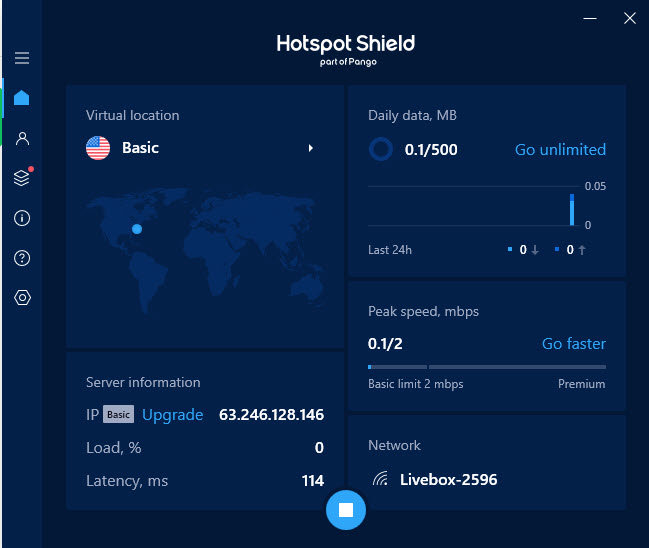The image size is (649, 548).
Task: Click the Last 24h label
Action: (x=390, y=250)
